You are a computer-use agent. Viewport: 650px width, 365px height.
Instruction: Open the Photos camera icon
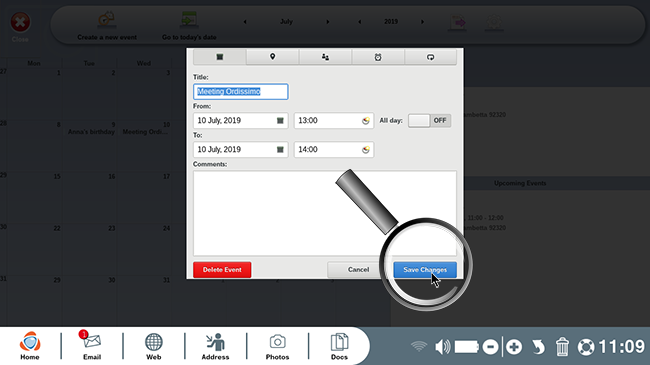click(x=277, y=346)
